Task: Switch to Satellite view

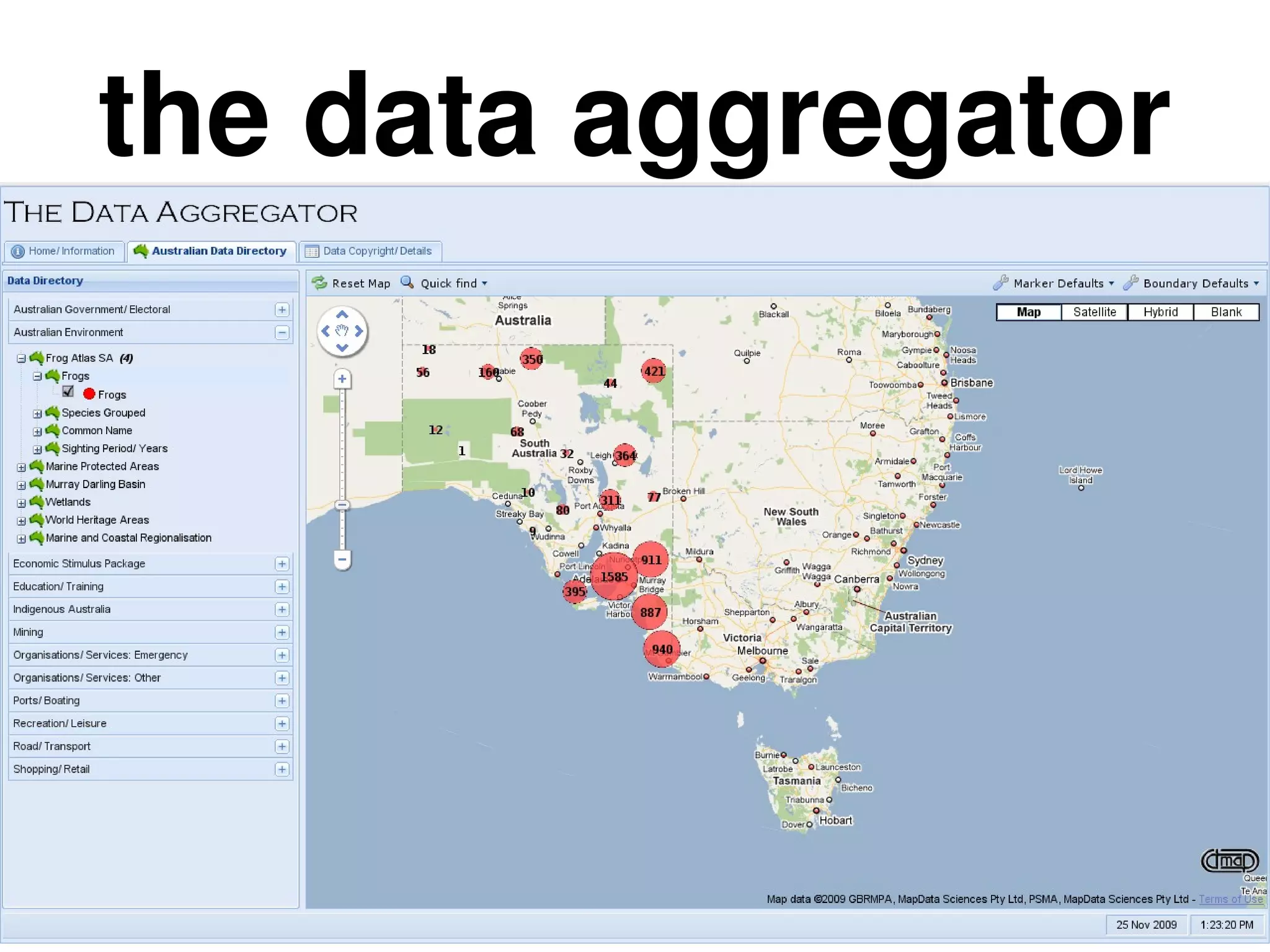Action: [1095, 312]
